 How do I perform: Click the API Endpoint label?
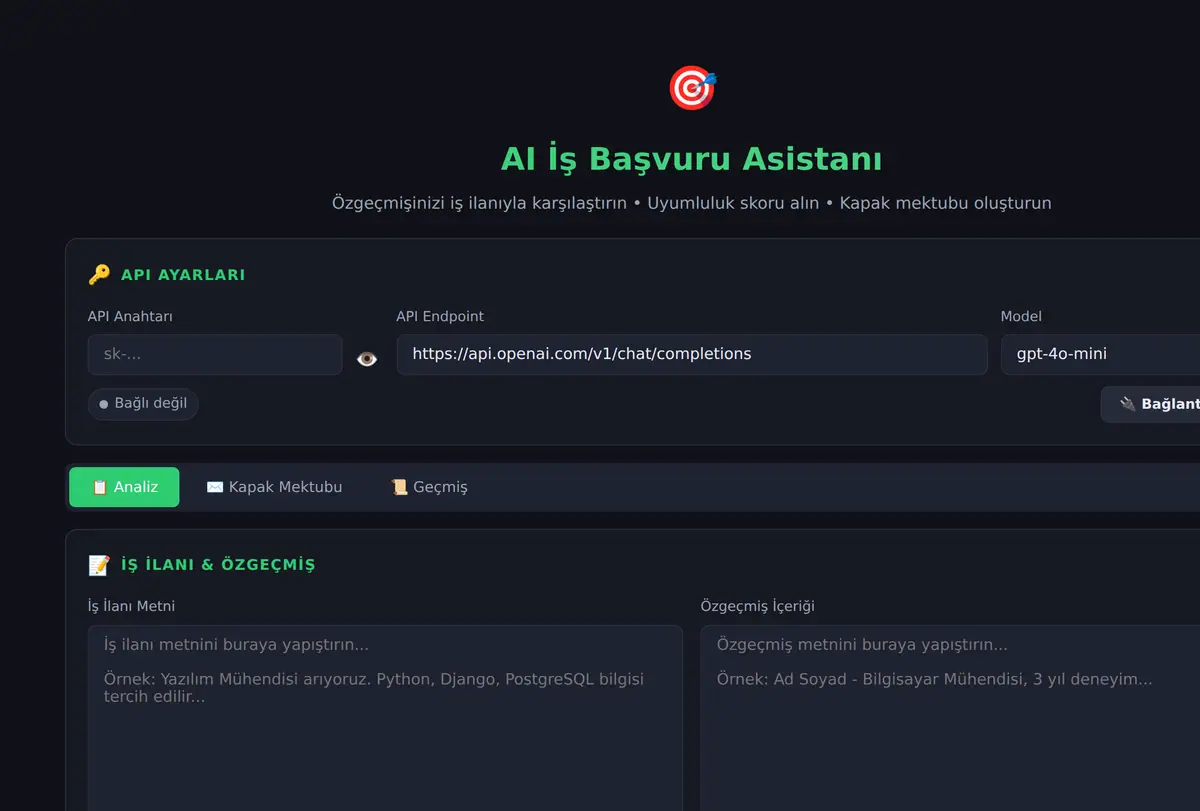click(440, 316)
